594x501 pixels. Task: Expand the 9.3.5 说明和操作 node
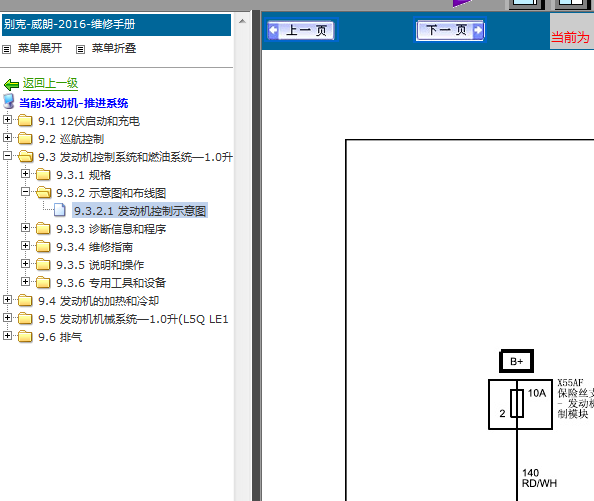[x=25, y=264]
